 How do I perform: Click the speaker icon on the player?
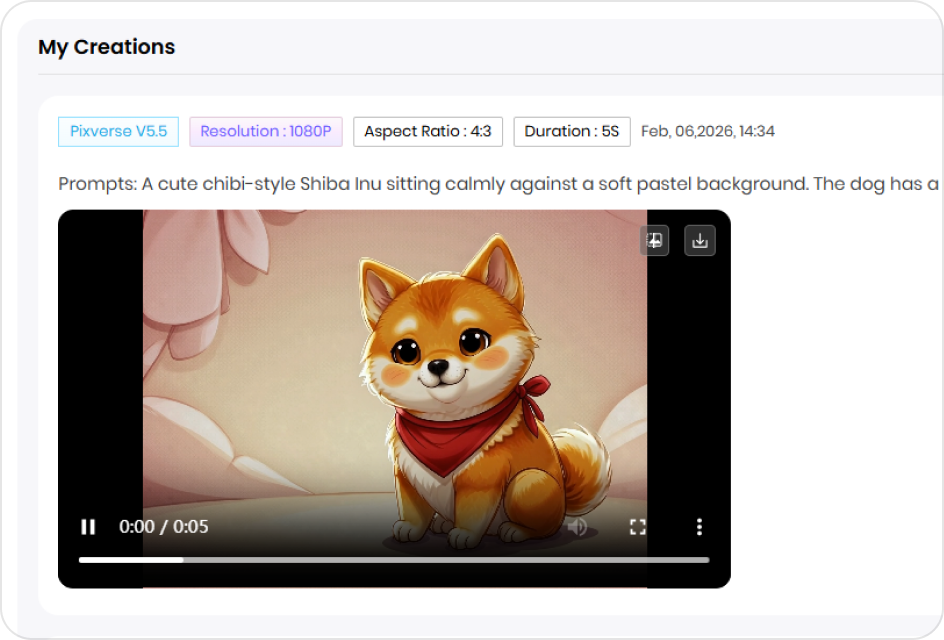(x=578, y=527)
